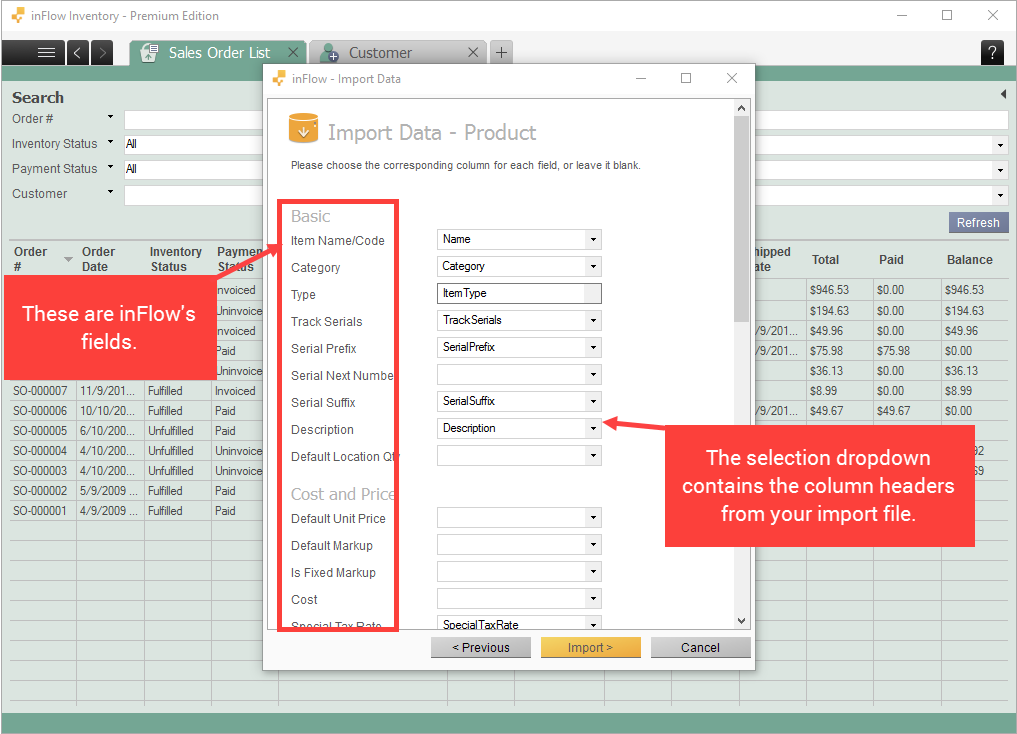Cancel the import dialog

(700, 647)
